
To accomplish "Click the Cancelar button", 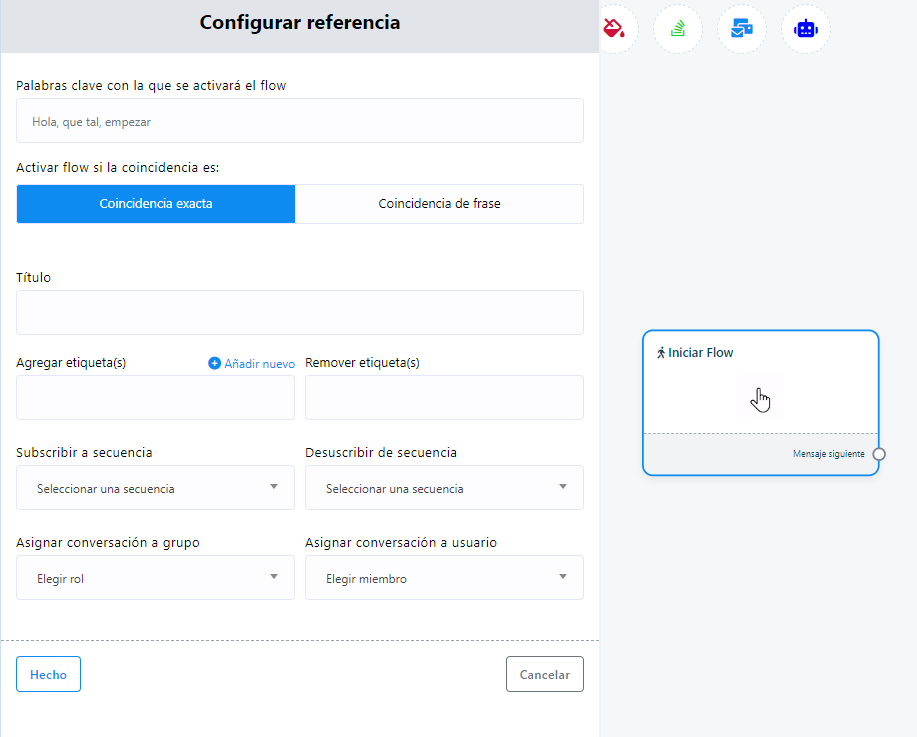I will click(x=544, y=674).
